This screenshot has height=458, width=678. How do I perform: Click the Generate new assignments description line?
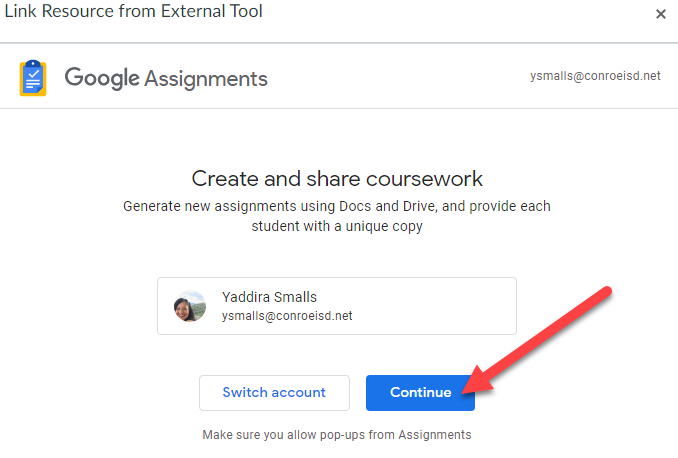pos(337,206)
